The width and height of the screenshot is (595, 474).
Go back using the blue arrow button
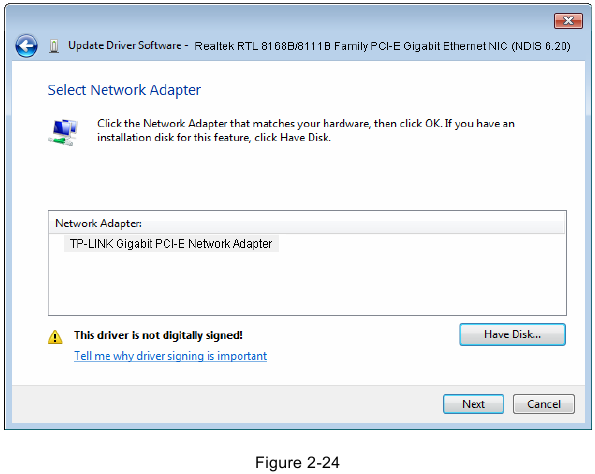click(x=26, y=46)
